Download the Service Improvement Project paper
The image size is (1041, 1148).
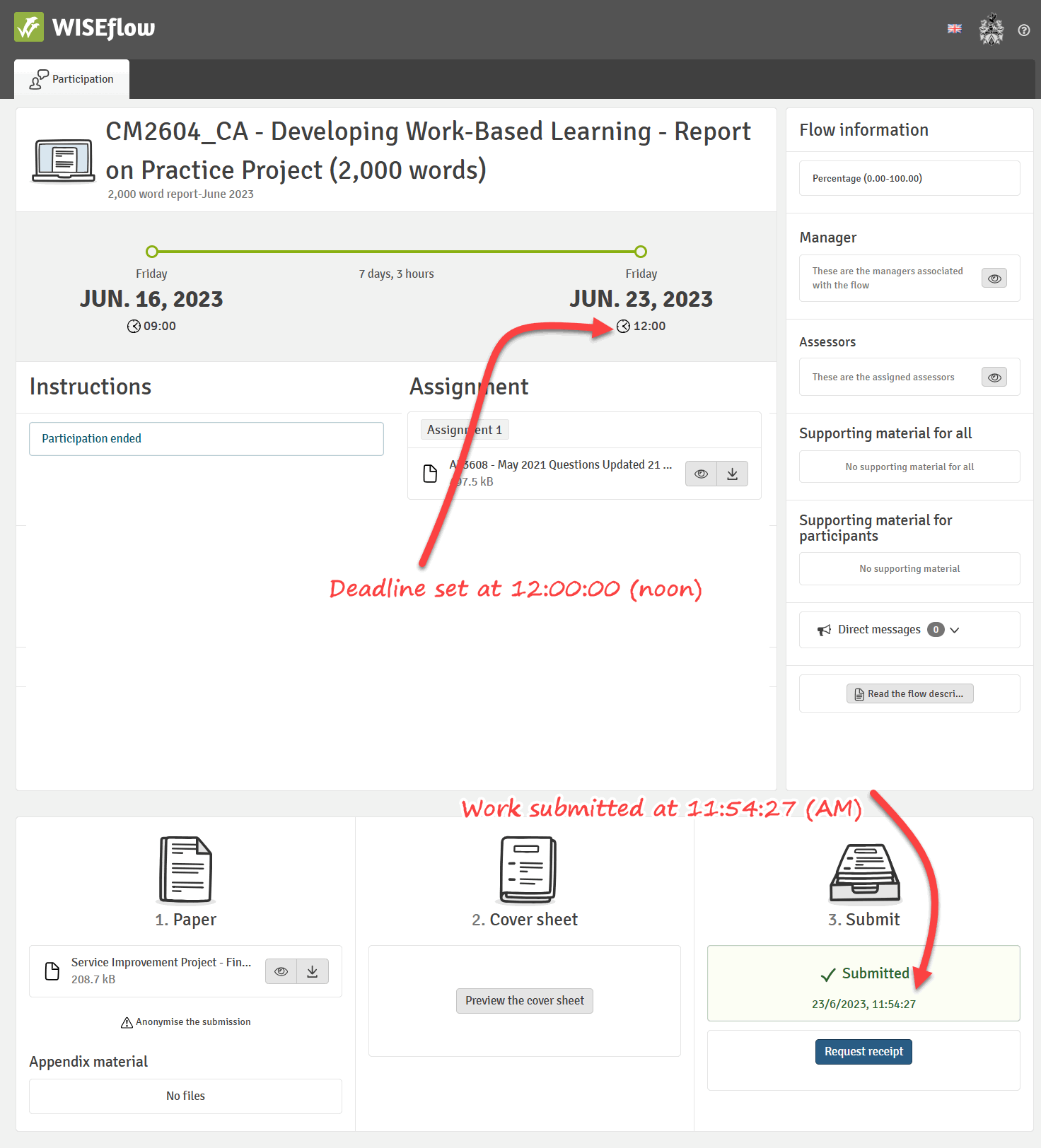click(312, 971)
